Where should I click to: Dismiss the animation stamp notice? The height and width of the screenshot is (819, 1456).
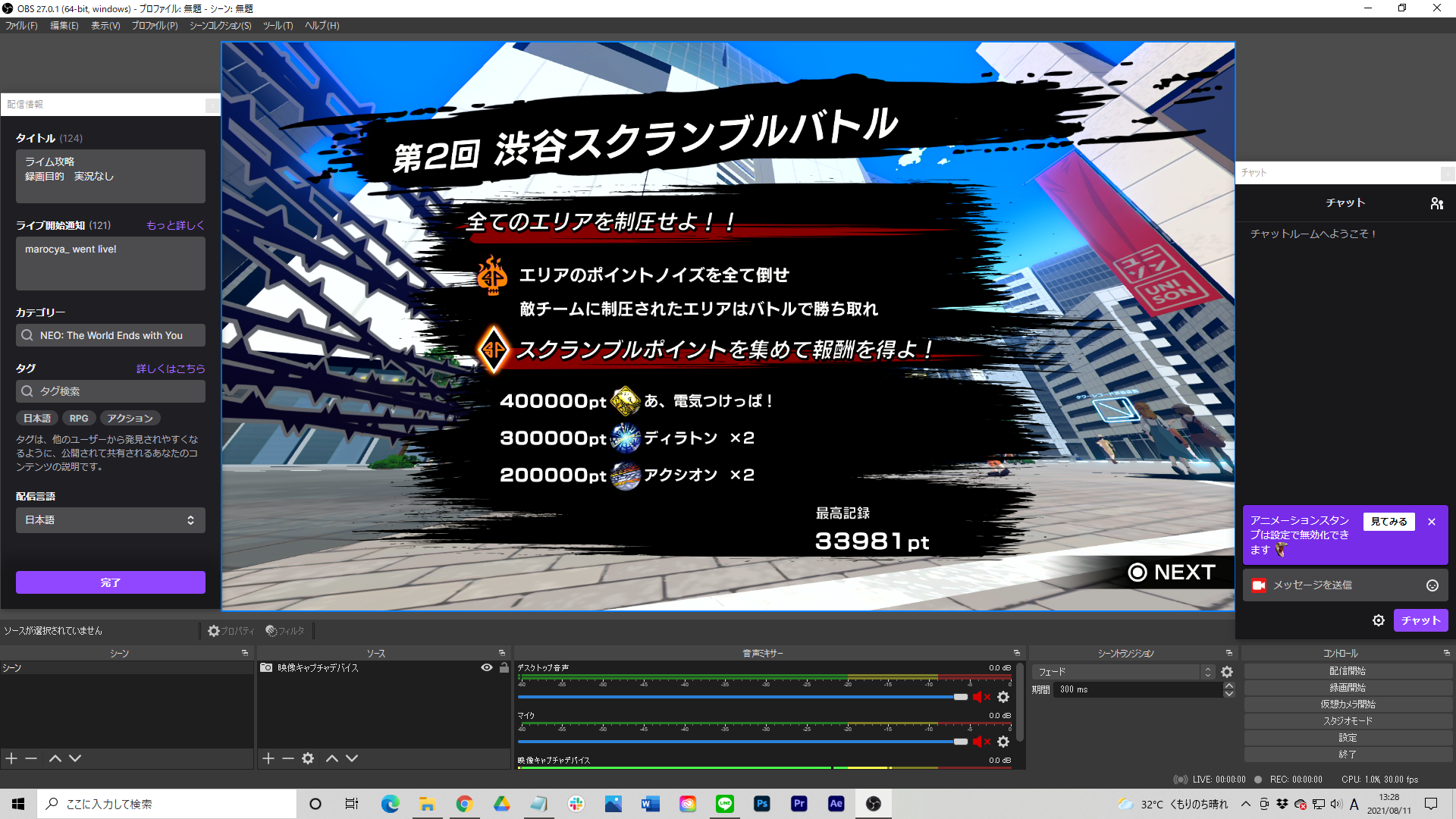(x=1432, y=522)
